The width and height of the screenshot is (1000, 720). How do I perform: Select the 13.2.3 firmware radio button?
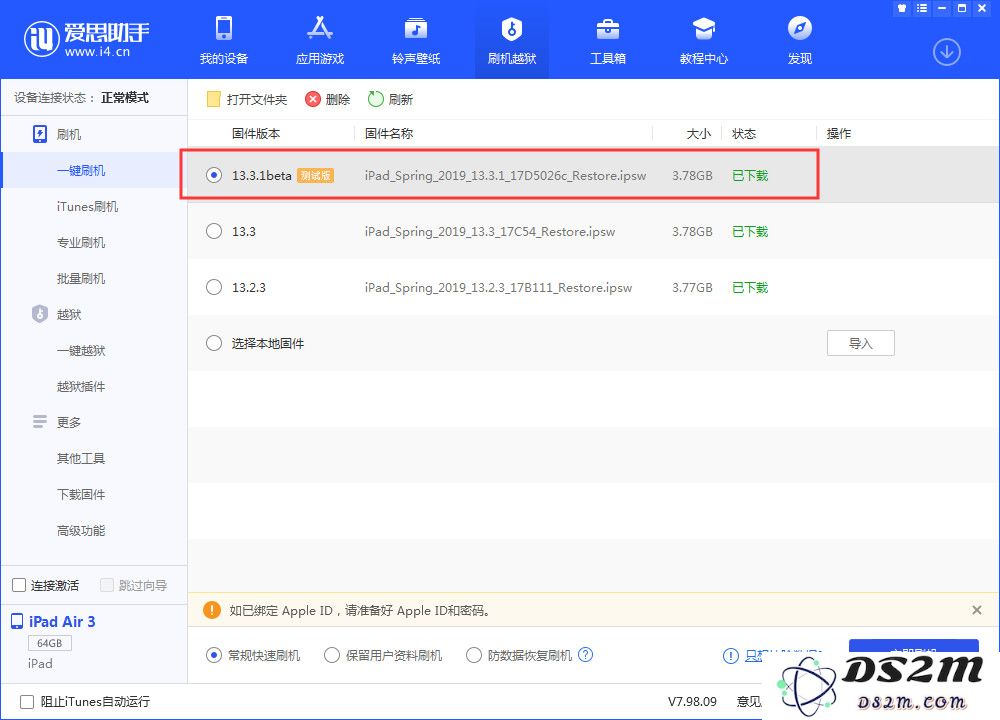(214, 287)
